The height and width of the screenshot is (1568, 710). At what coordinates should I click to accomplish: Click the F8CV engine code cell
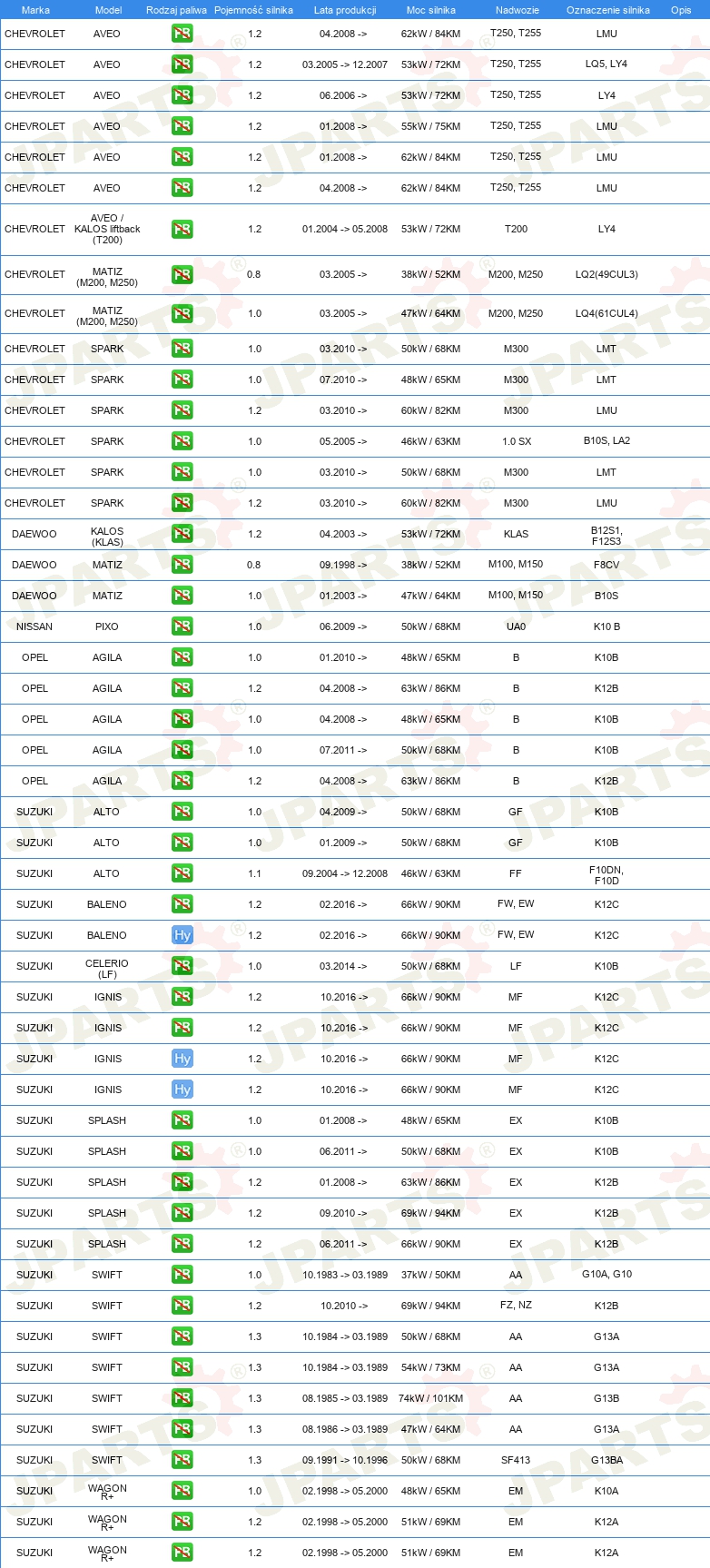[606, 565]
